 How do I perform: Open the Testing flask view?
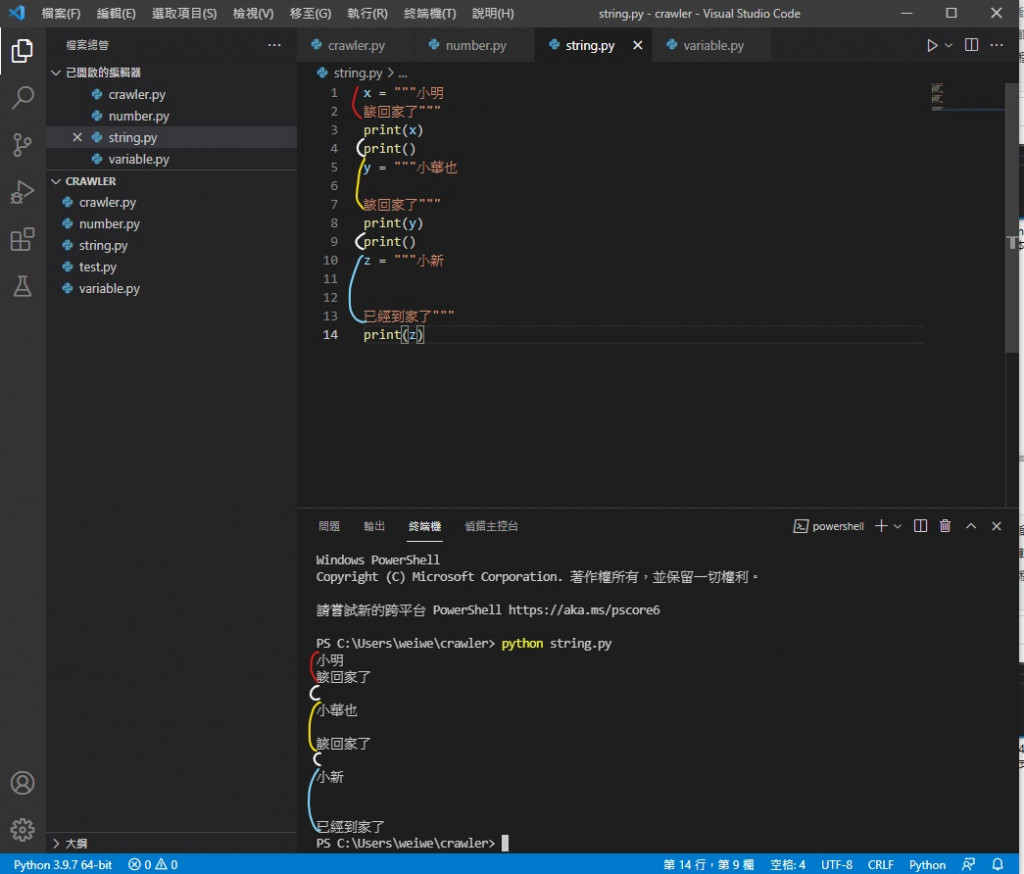click(22, 286)
